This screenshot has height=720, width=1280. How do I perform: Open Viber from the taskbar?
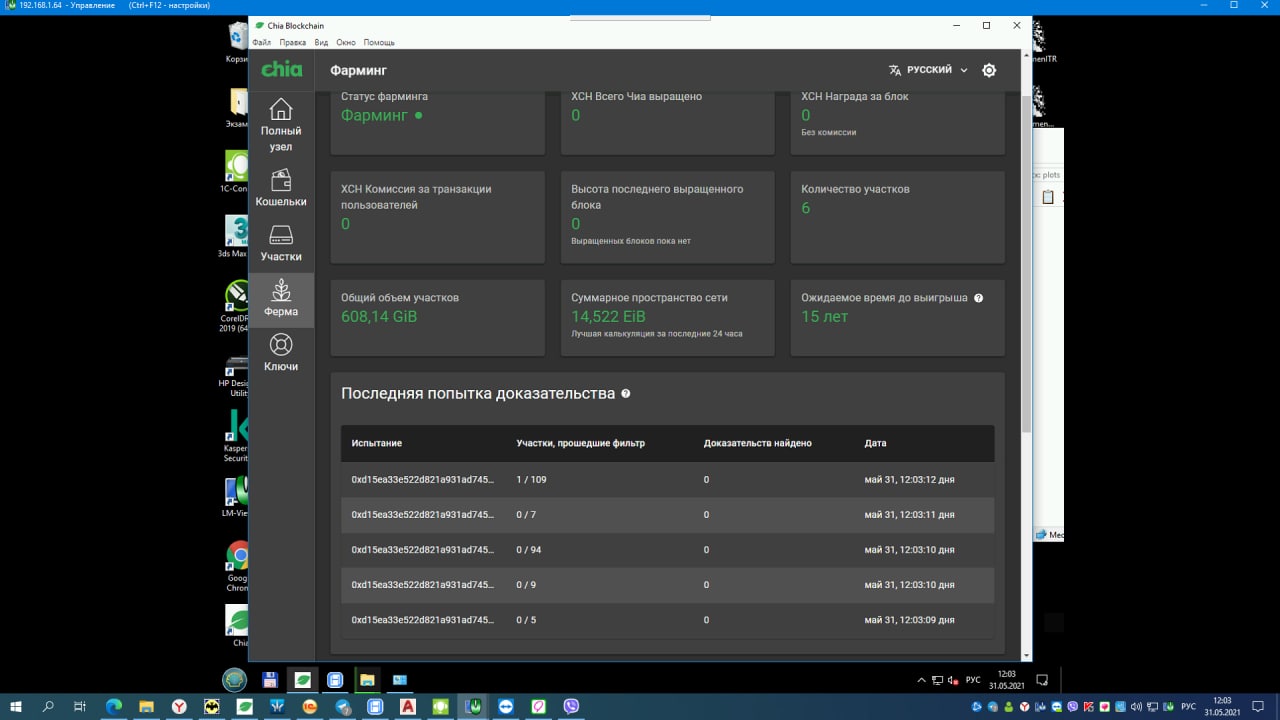coord(571,706)
